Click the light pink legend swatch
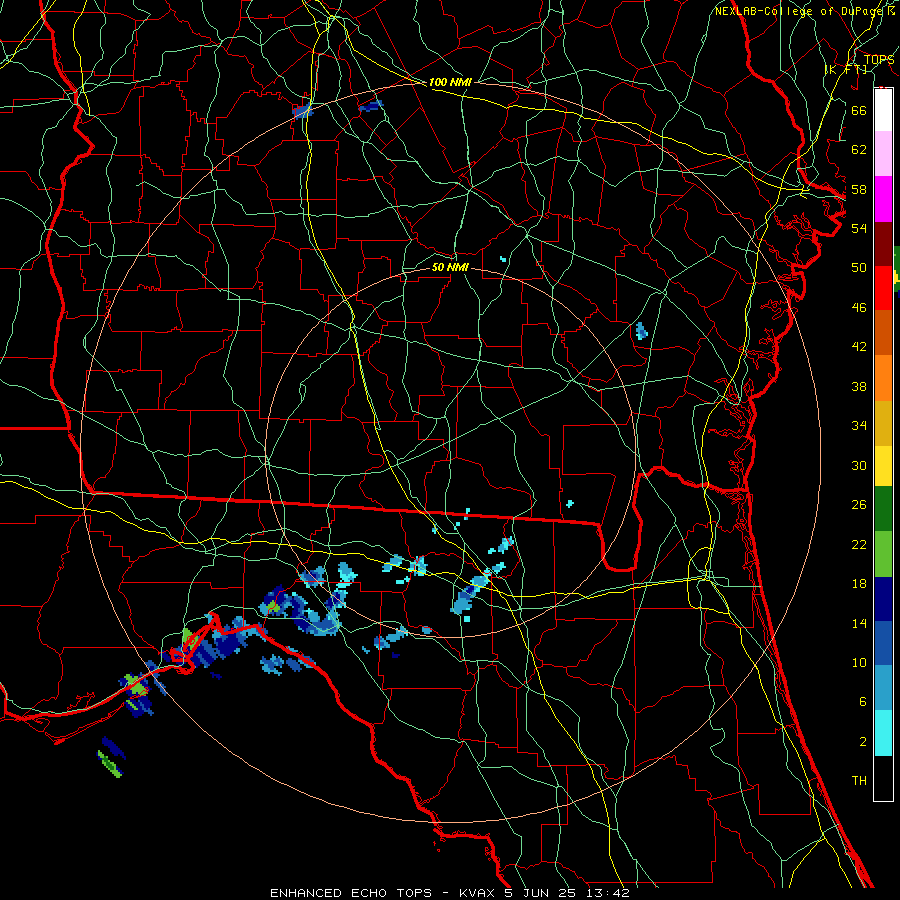This screenshot has height=900, width=900. [883, 154]
